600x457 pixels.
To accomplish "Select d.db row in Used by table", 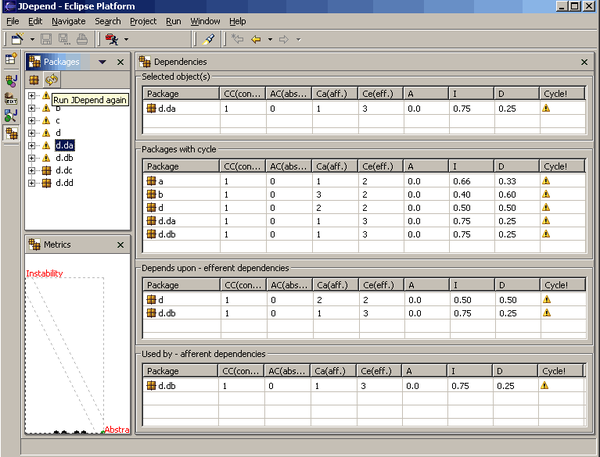I will click(364, 386).
